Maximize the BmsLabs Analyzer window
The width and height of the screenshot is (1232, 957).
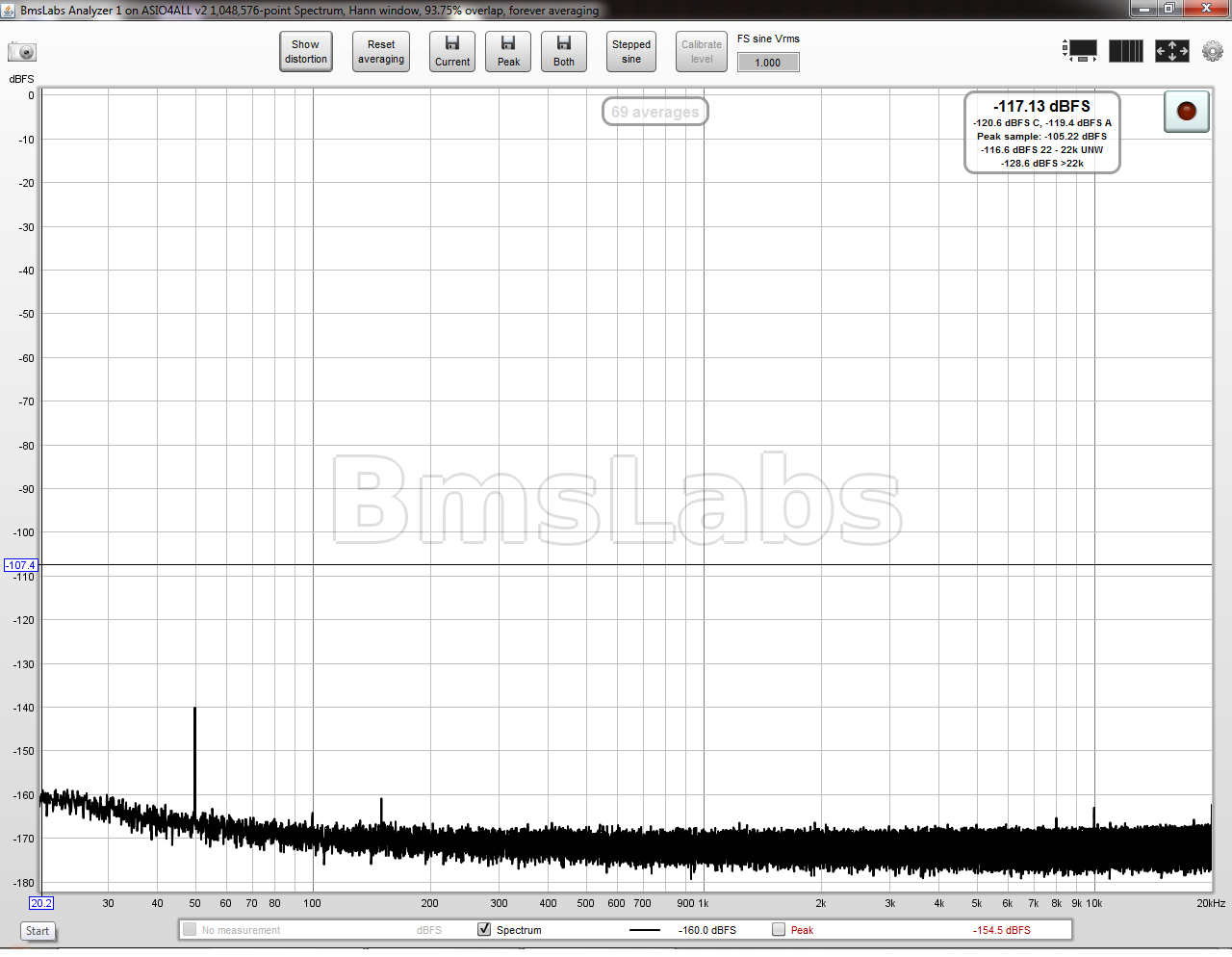1168,9
